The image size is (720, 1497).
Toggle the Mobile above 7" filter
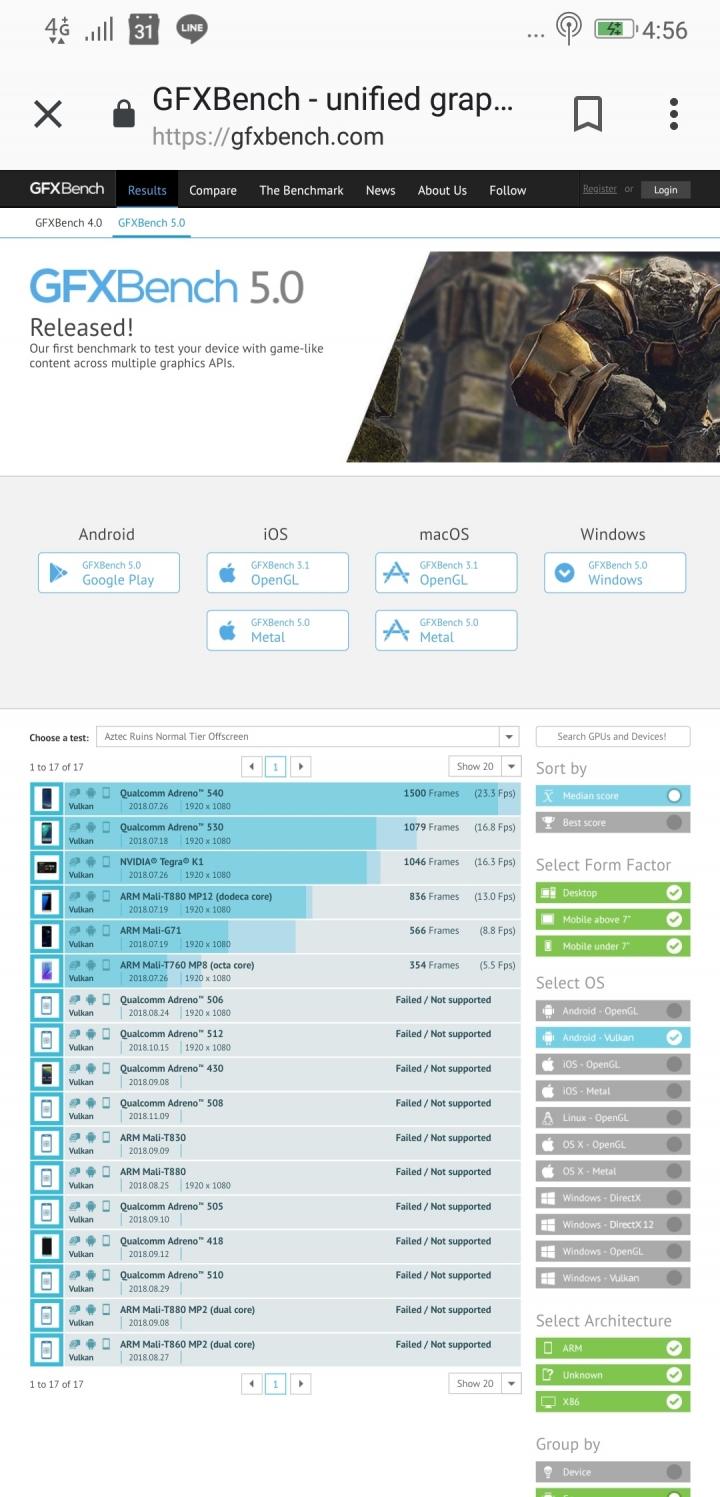pyautogui.click(x=613, y=919)
